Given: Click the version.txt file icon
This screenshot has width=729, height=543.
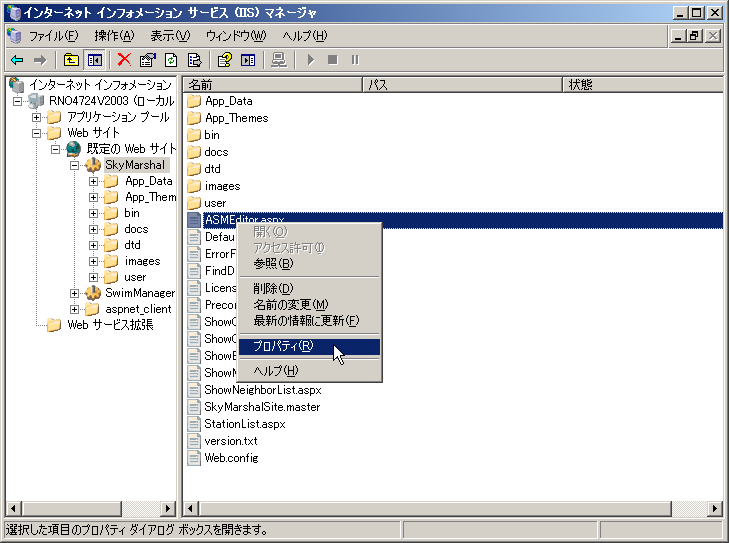Looking at the screenshot, I should pos(194,441).
